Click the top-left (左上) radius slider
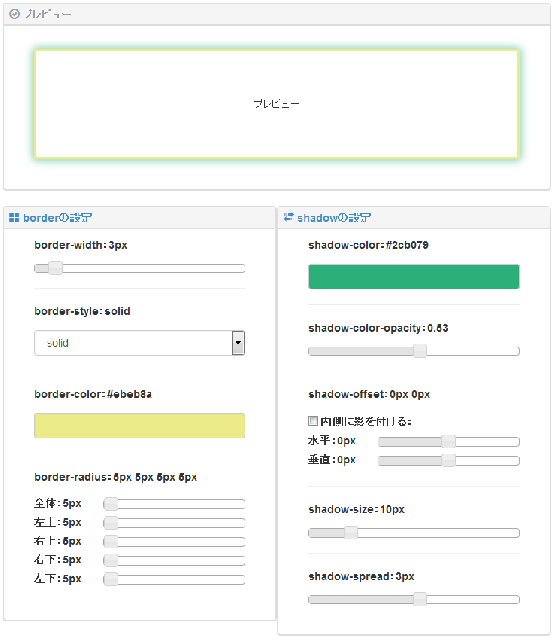Screen dimensions: 554x640 [174, 523]
